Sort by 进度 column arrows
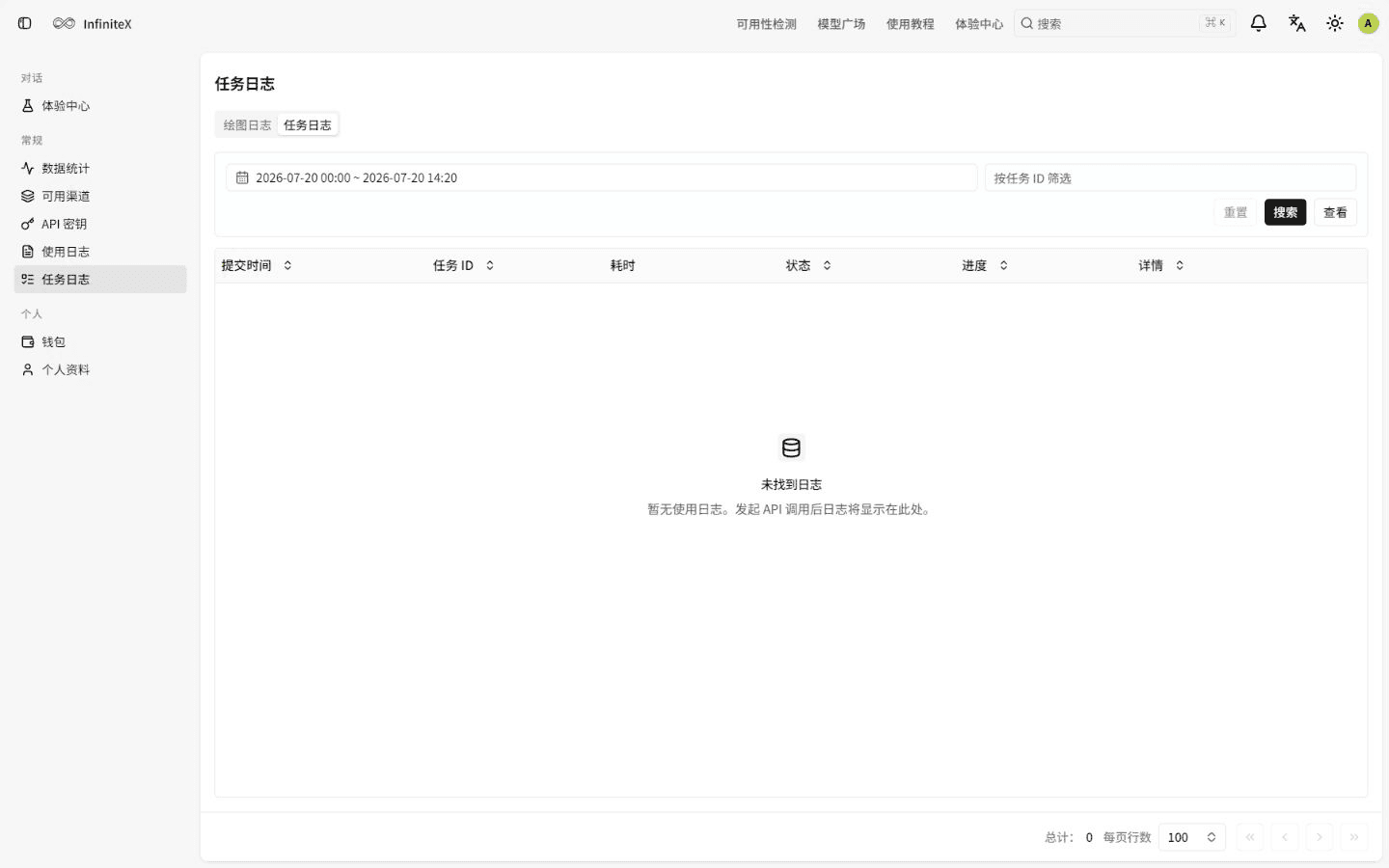This screenshot has width=1389, height=868. (x=1003, y=265)
